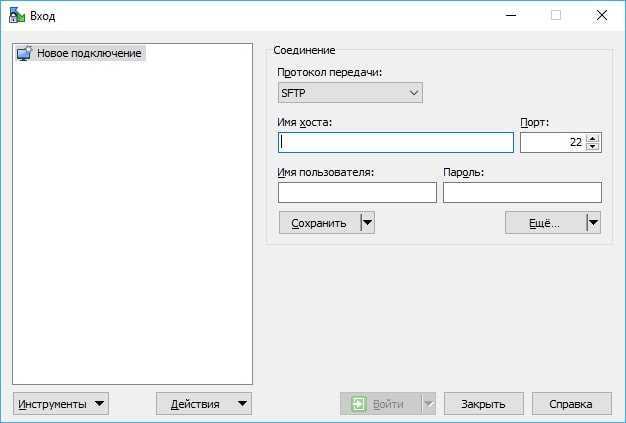Click the Закрыть button
Image resolution: width=626 pixels, height=423 pixels.
click(483, 404)
